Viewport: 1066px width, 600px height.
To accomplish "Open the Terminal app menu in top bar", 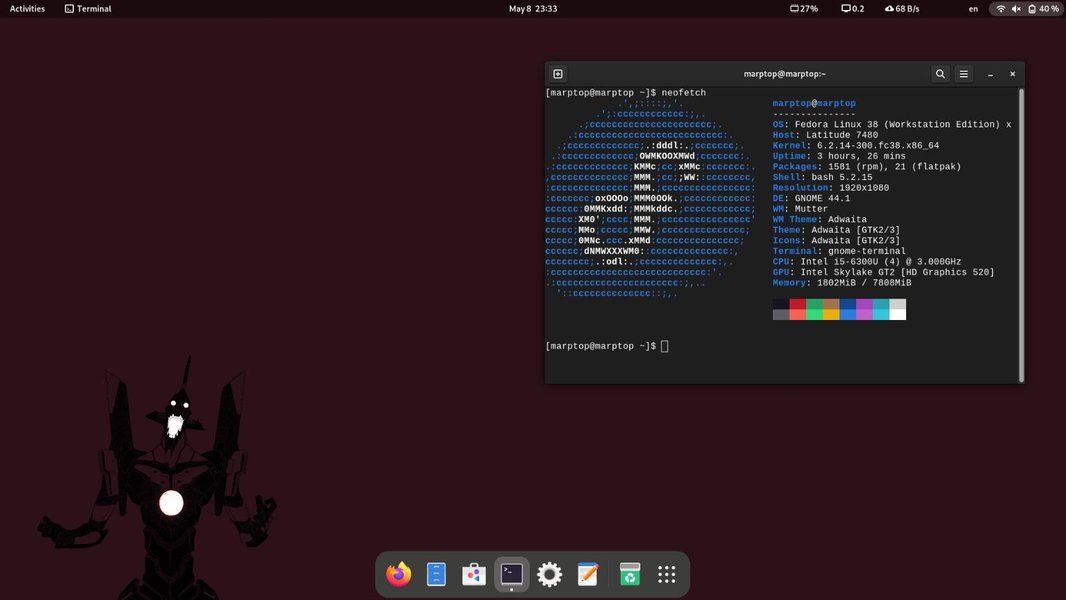I will tap(88, 9).
